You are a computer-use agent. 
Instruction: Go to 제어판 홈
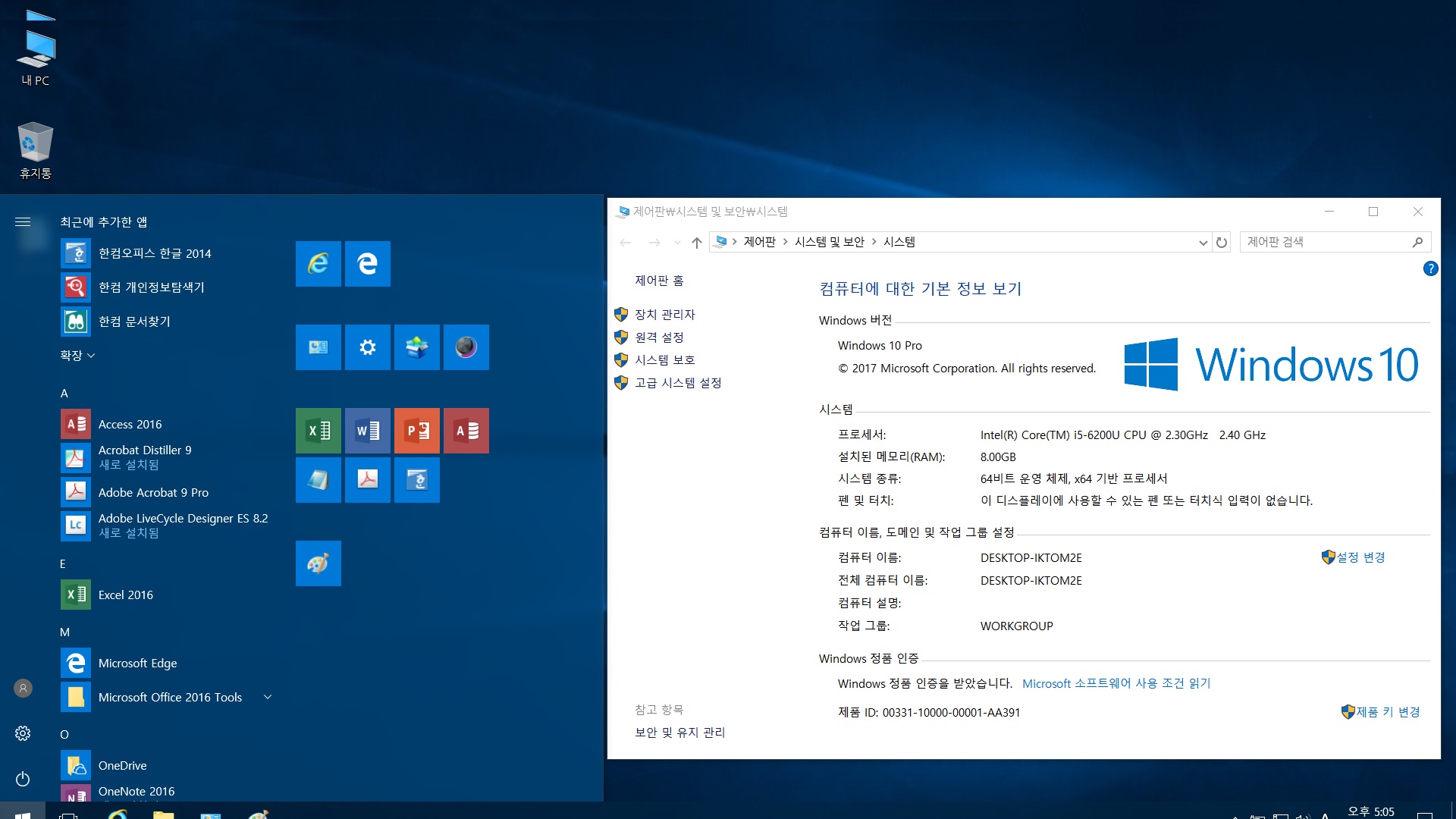coord(659,281)
